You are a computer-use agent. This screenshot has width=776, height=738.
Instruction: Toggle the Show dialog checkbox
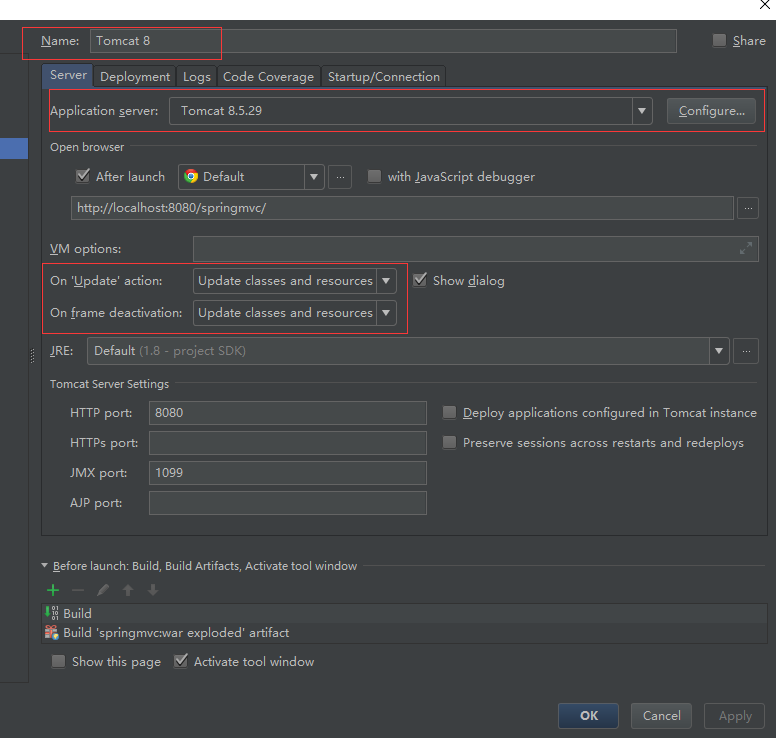click(x=420, y=280)
